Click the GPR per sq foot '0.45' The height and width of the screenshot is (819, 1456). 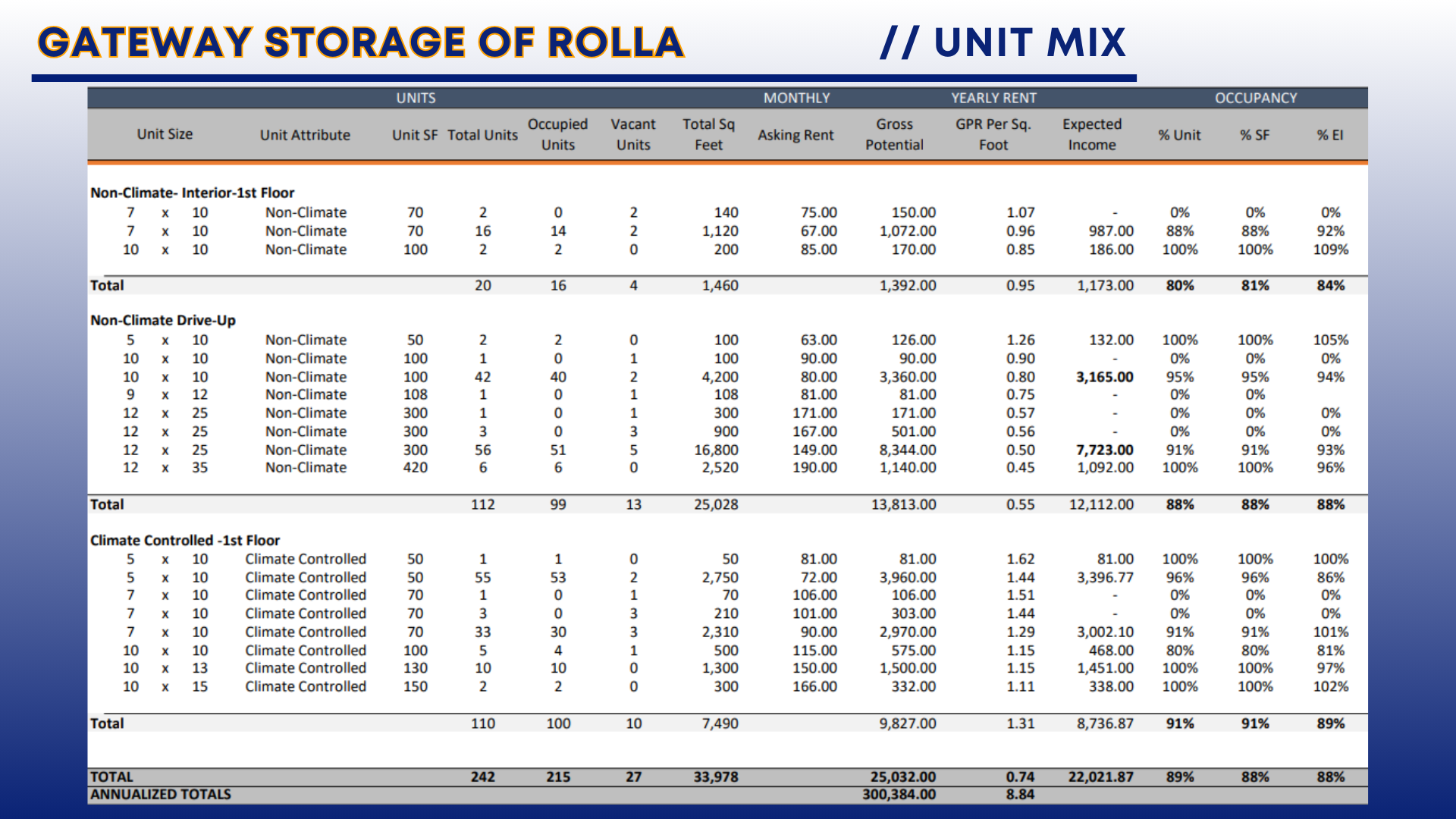click(x=1020, y=467)
